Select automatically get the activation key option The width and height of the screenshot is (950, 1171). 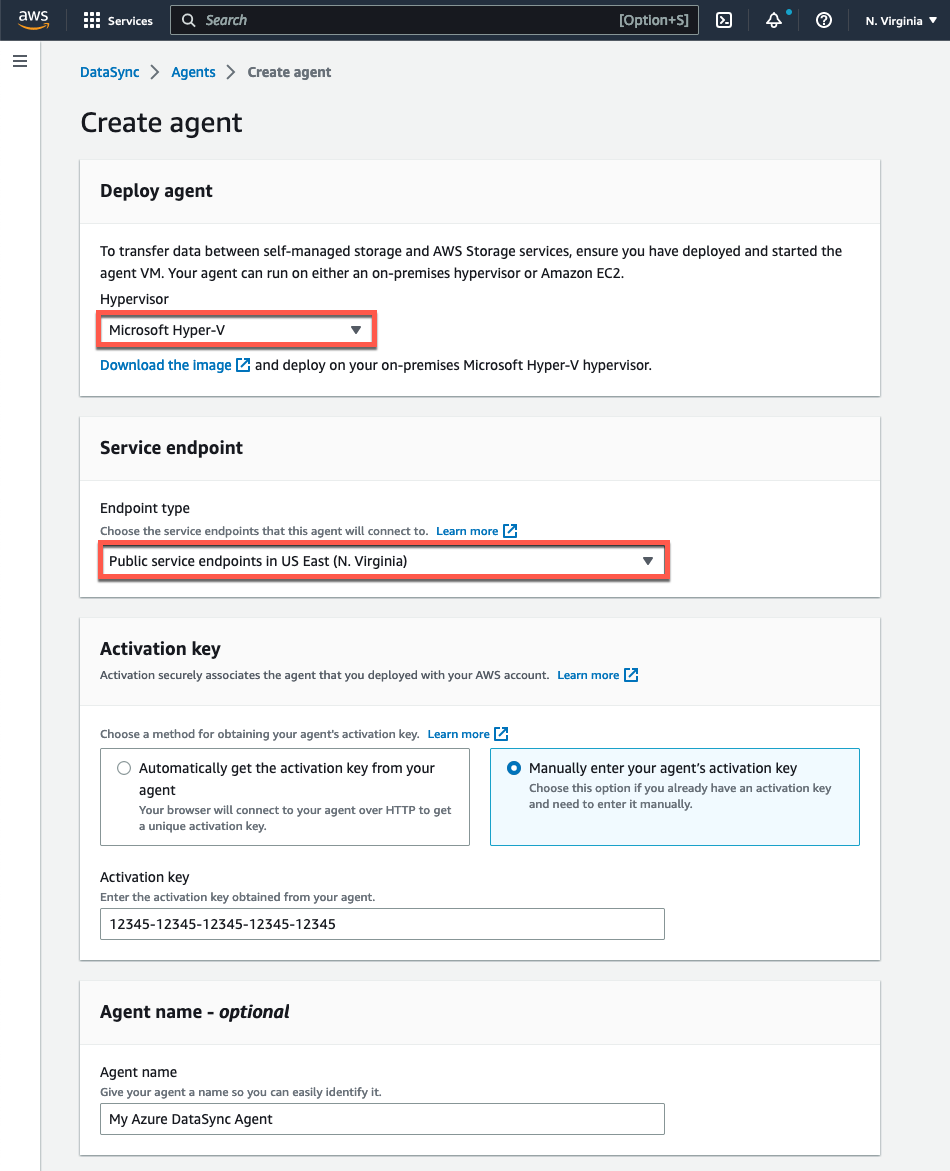(x=123, y=768)
